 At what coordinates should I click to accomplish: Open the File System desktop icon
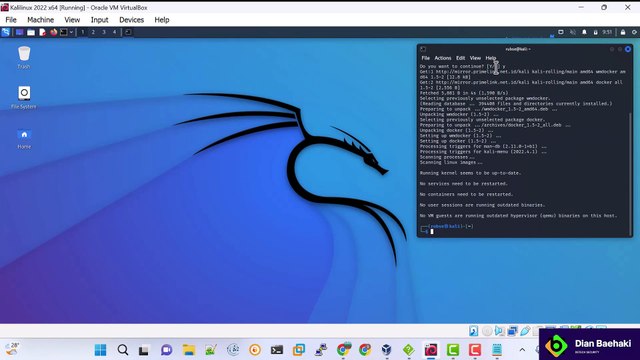tap(24, 98)
